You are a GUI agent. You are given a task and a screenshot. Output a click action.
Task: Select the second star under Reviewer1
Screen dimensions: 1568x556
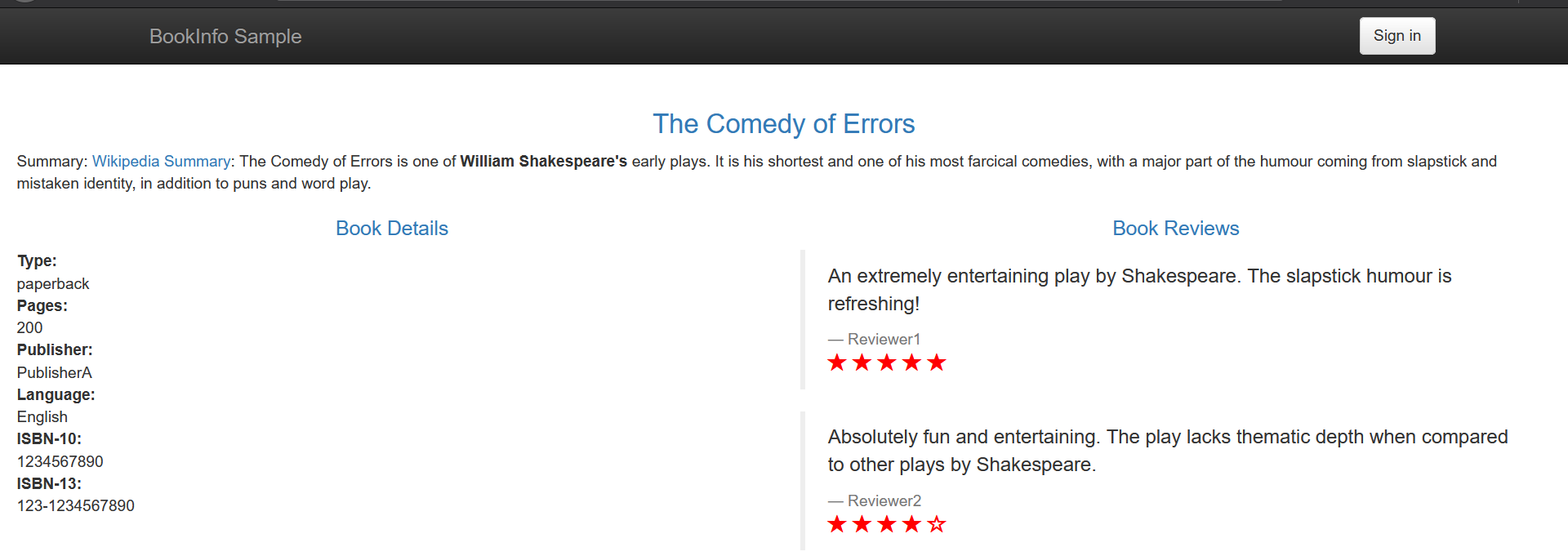click(862, 363)
